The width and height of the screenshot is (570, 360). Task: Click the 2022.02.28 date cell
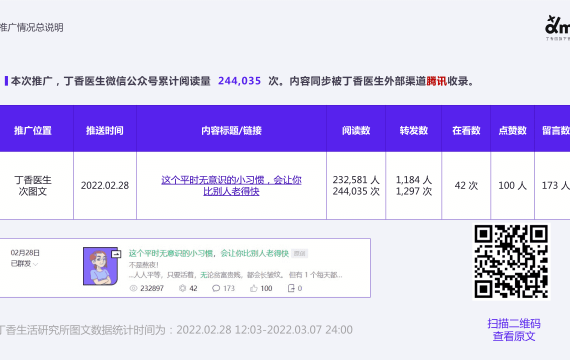pyautogui.click(x=105, y=185)
